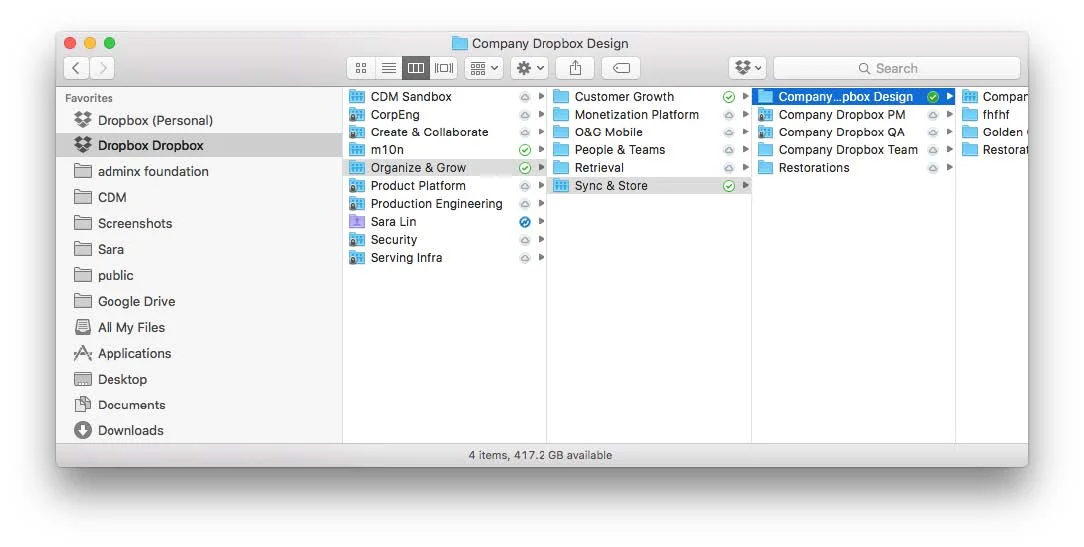Select the fhfhf folder
The width and height of the screenshot is (1084, 547).
click(x=993, y=115)
